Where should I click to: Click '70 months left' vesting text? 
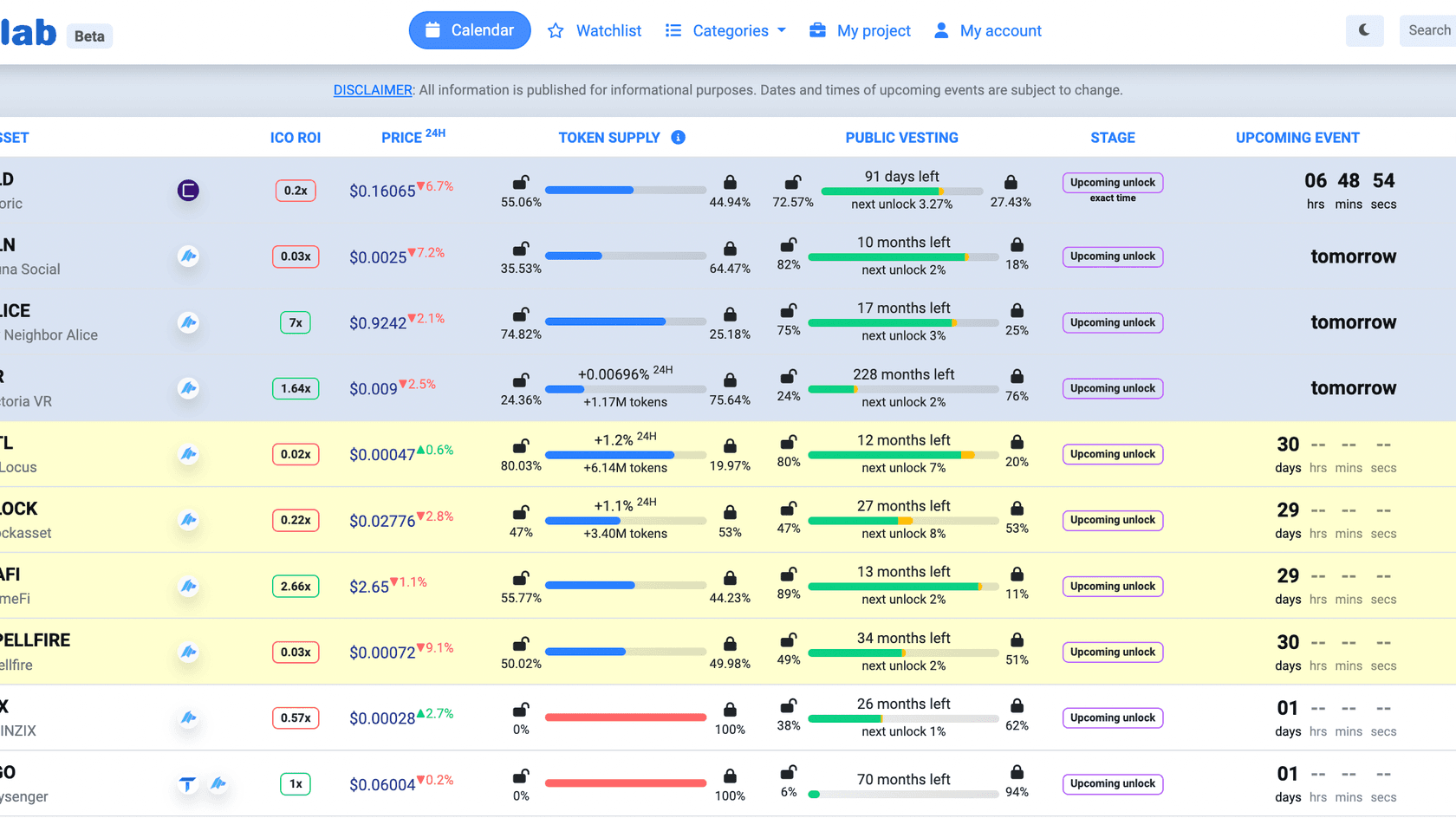coord(903,780)
